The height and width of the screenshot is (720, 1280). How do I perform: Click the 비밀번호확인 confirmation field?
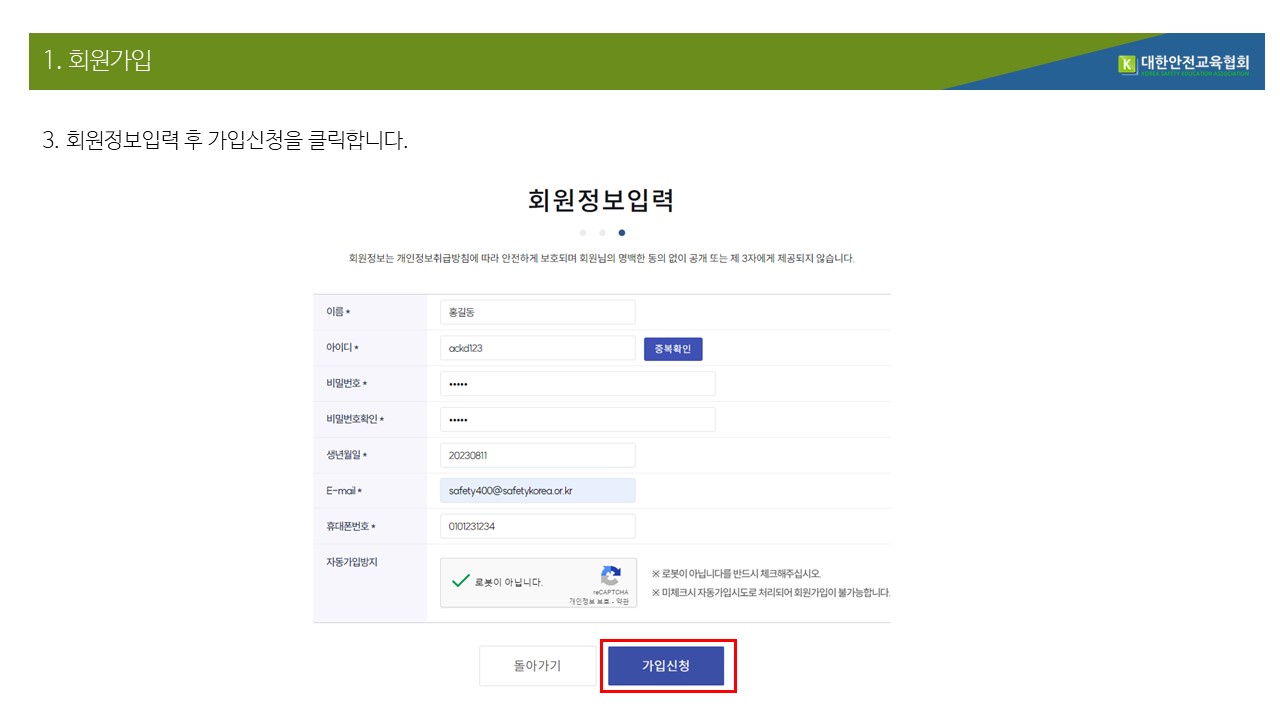click(577, 420)
